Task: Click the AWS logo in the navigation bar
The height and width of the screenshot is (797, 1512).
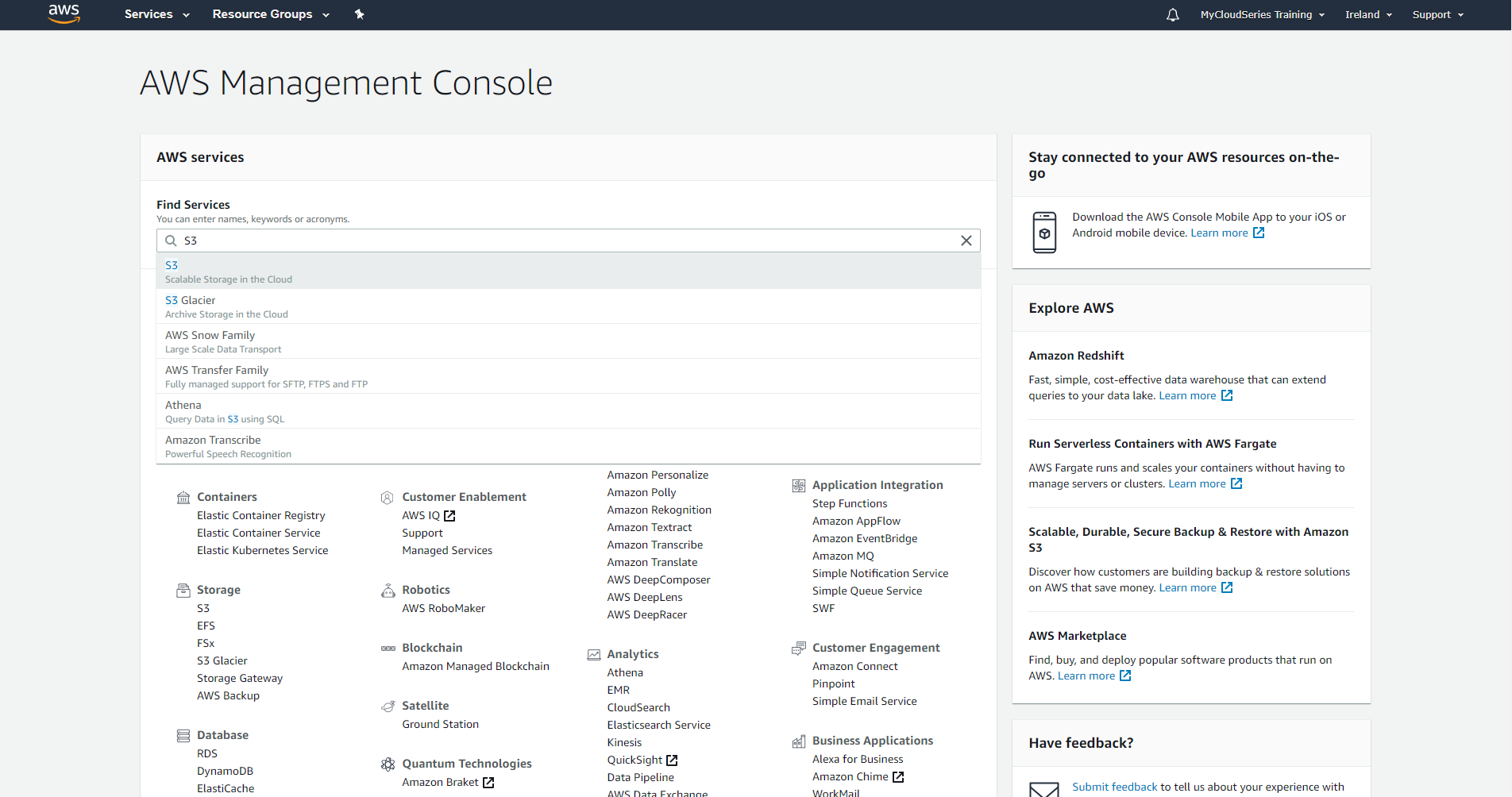Action: coord(64,13)
